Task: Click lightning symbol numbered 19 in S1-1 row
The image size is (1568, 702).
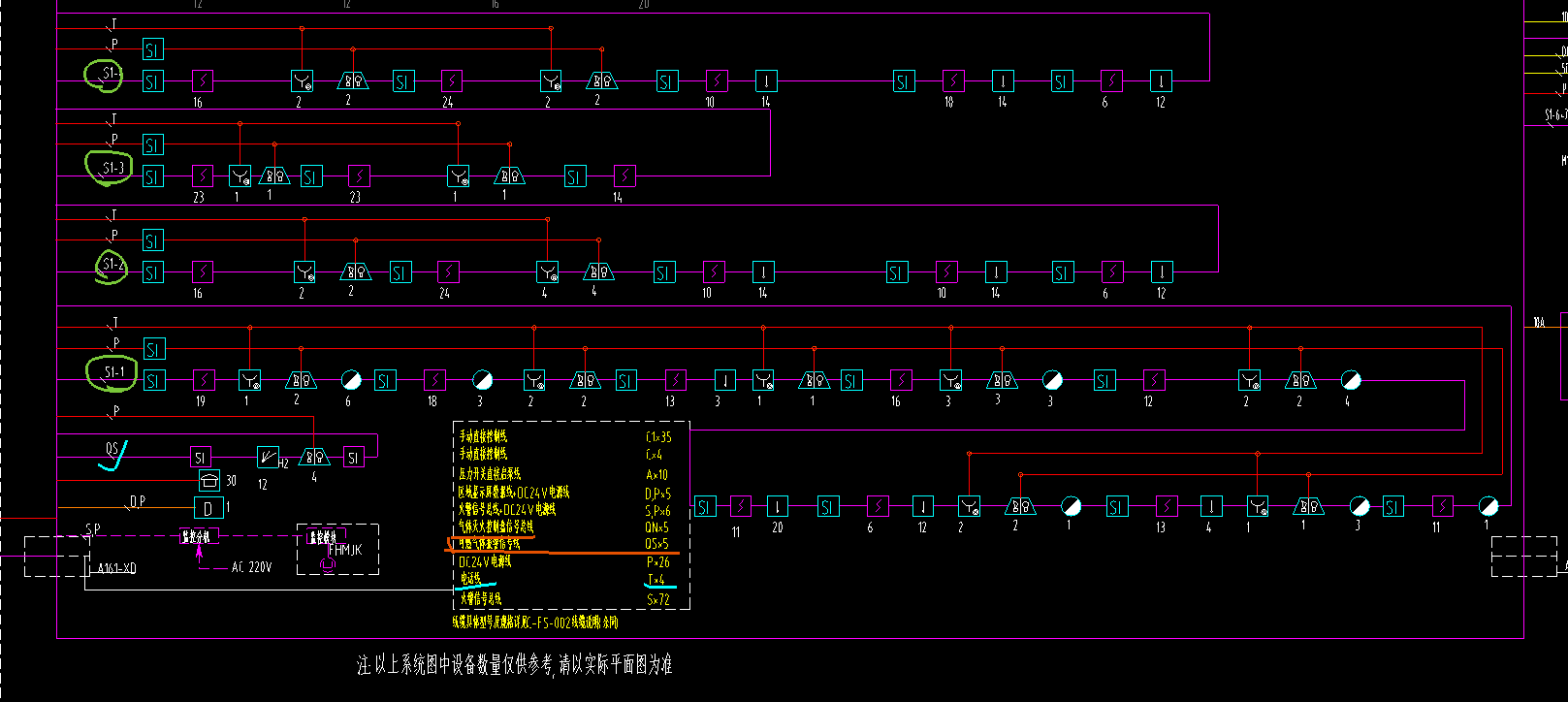Action: tap(204, 380)
